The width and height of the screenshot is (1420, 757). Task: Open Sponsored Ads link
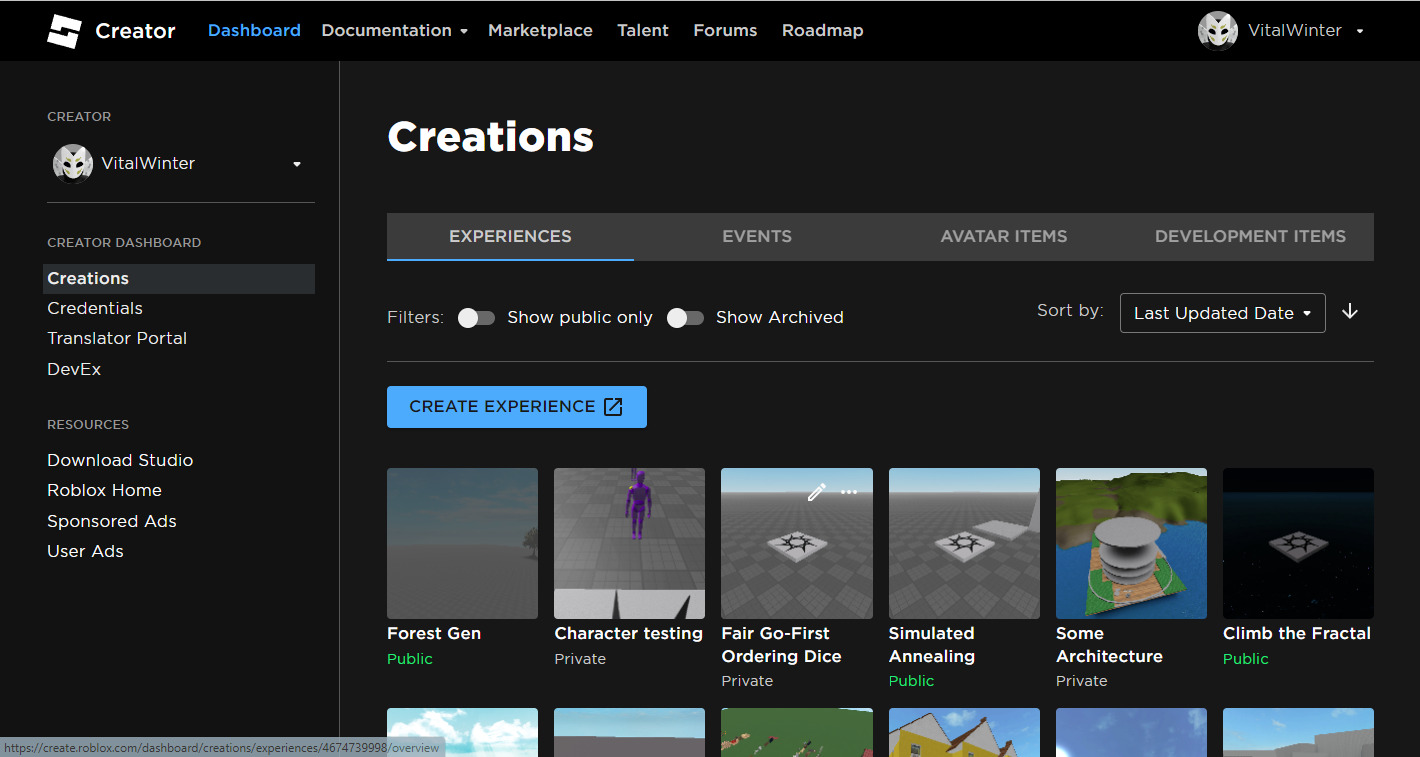112,521
